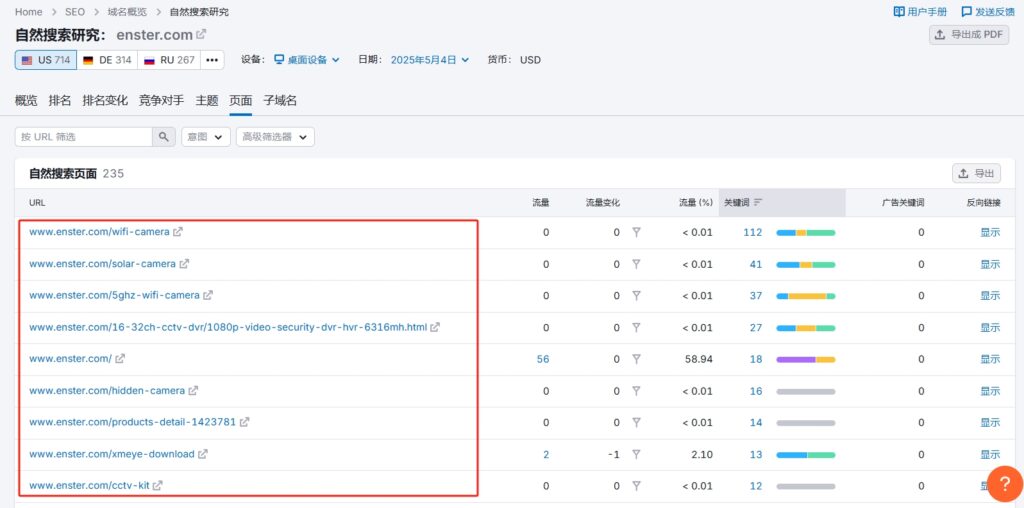Click keyword intent bar in wifi-camera row
The width and height of the screenshot is (1024, 508).
coord(806,232)
